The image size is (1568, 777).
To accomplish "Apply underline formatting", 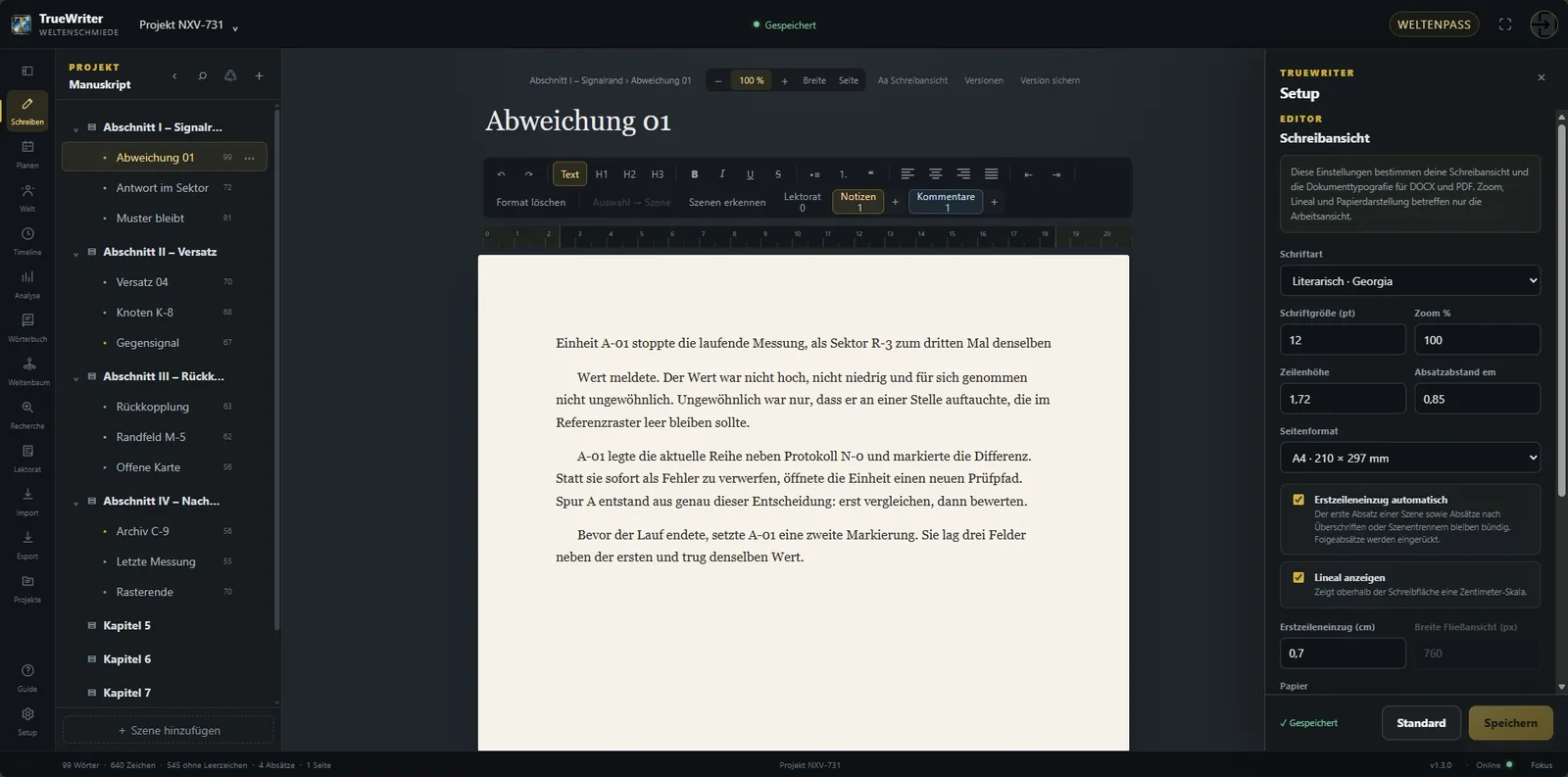I will (750, 173).
